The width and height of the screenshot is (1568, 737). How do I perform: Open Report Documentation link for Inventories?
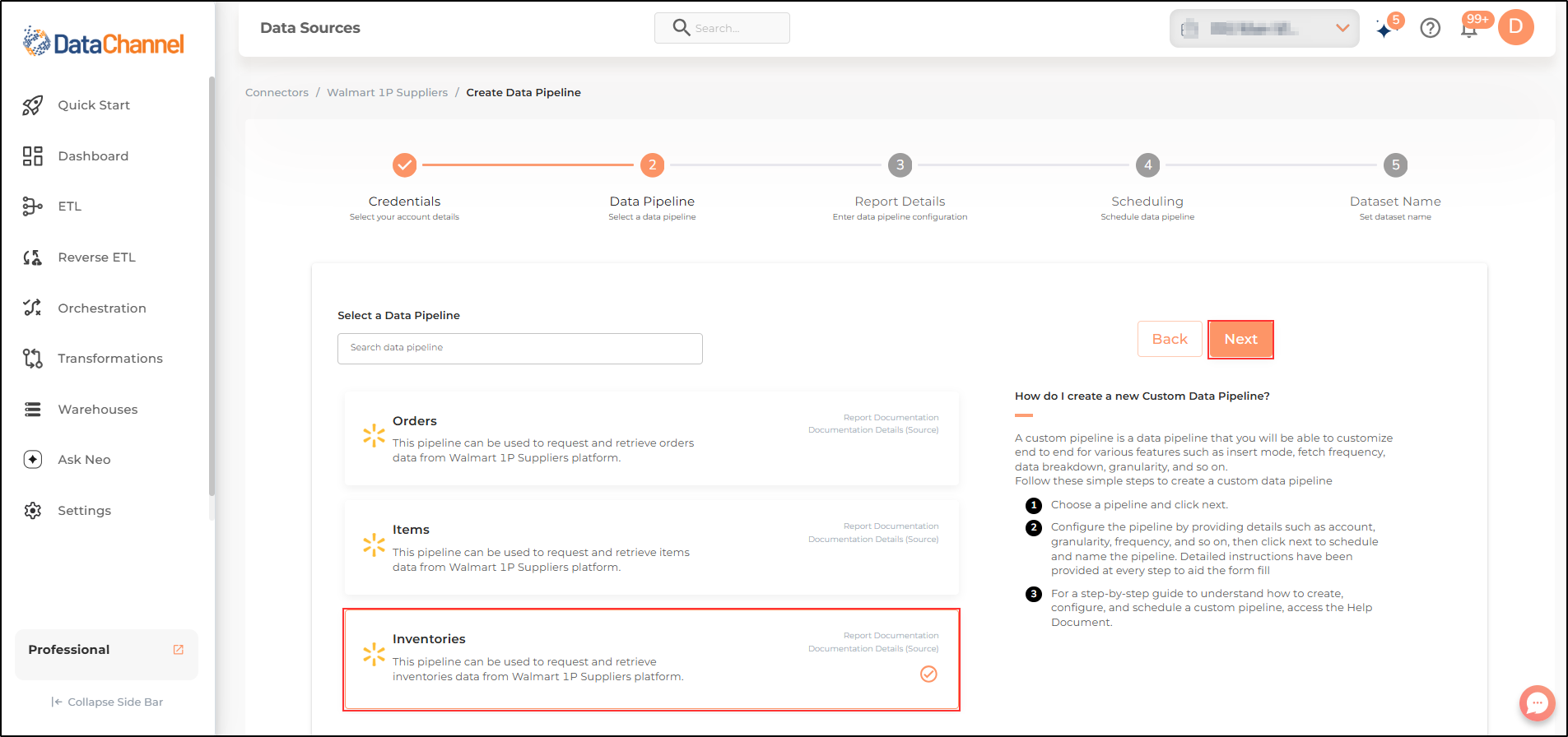pos(891,636)
